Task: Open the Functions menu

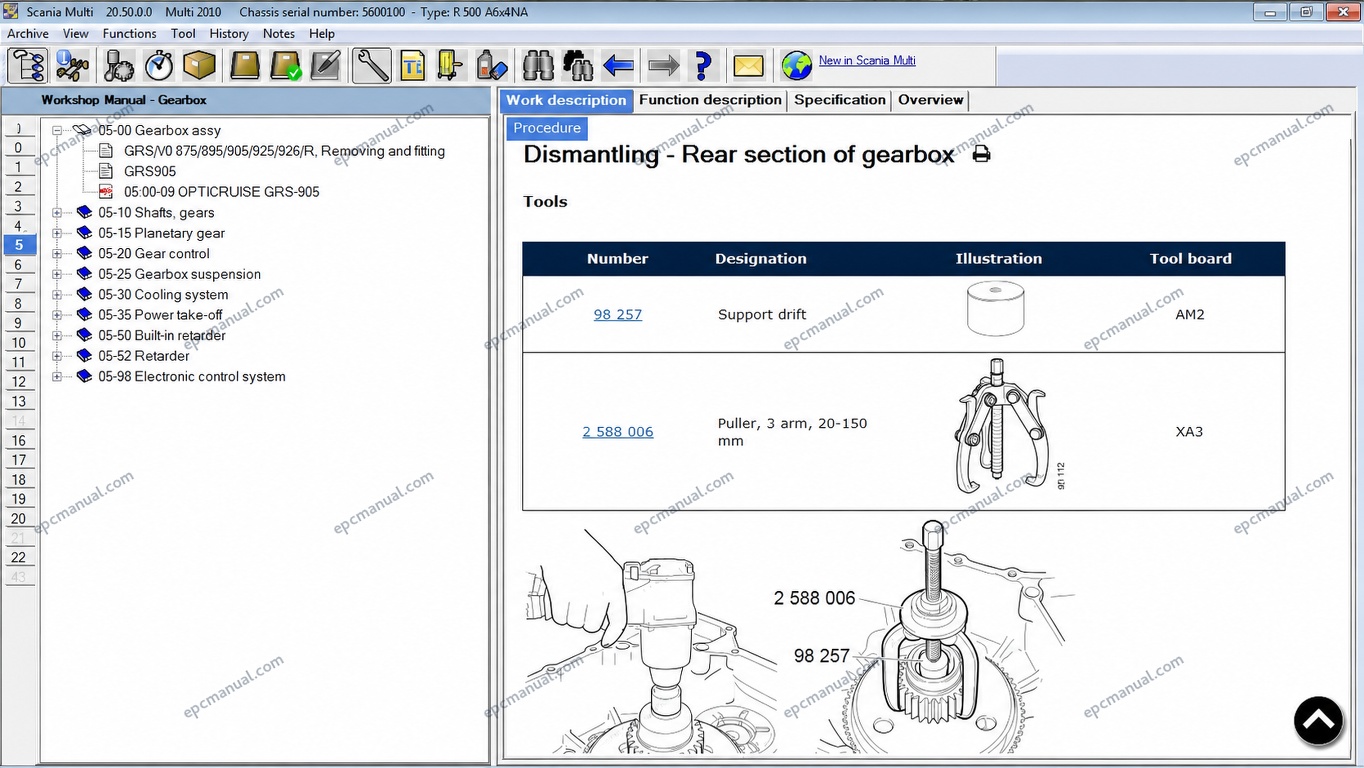Action: (130, 33)
